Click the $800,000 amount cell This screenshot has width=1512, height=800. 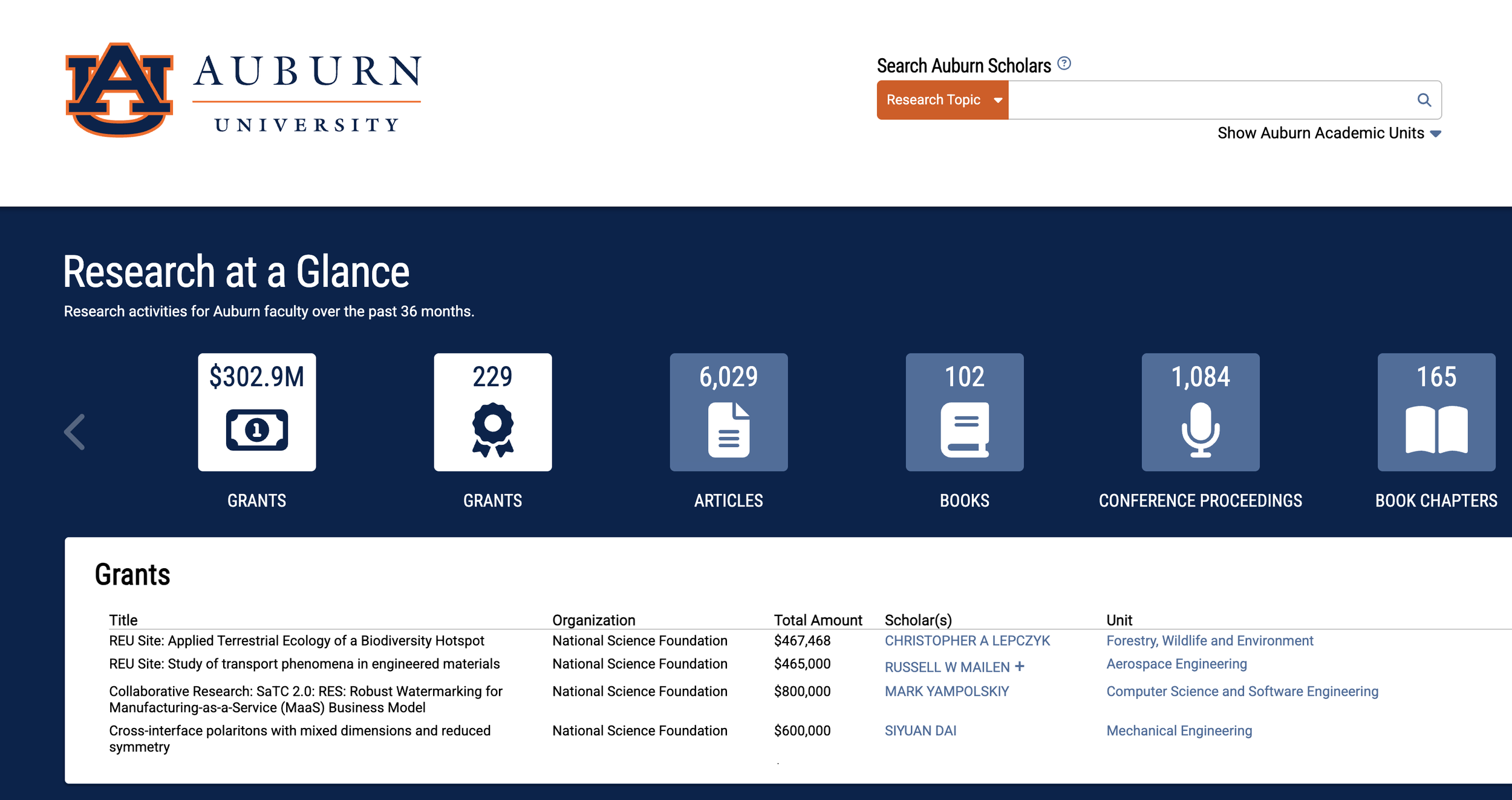[x=802, y=692]
